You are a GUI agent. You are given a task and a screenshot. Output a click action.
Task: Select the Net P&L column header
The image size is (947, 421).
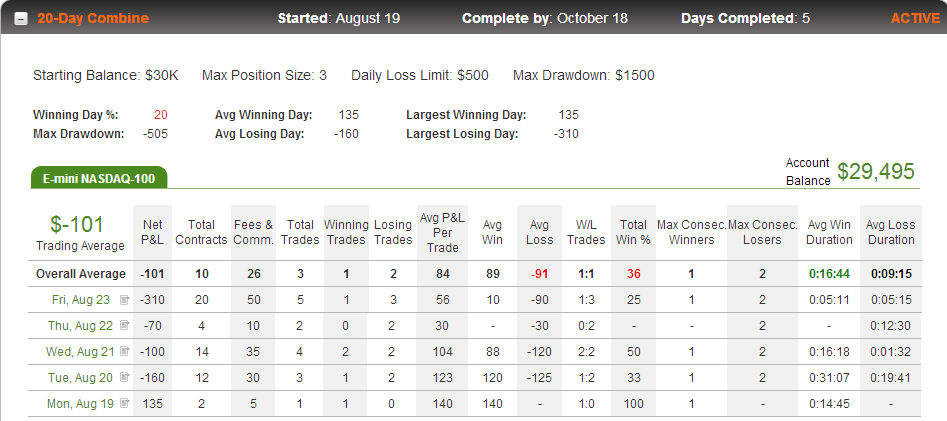pyautogui.click(x=153, y=233)
